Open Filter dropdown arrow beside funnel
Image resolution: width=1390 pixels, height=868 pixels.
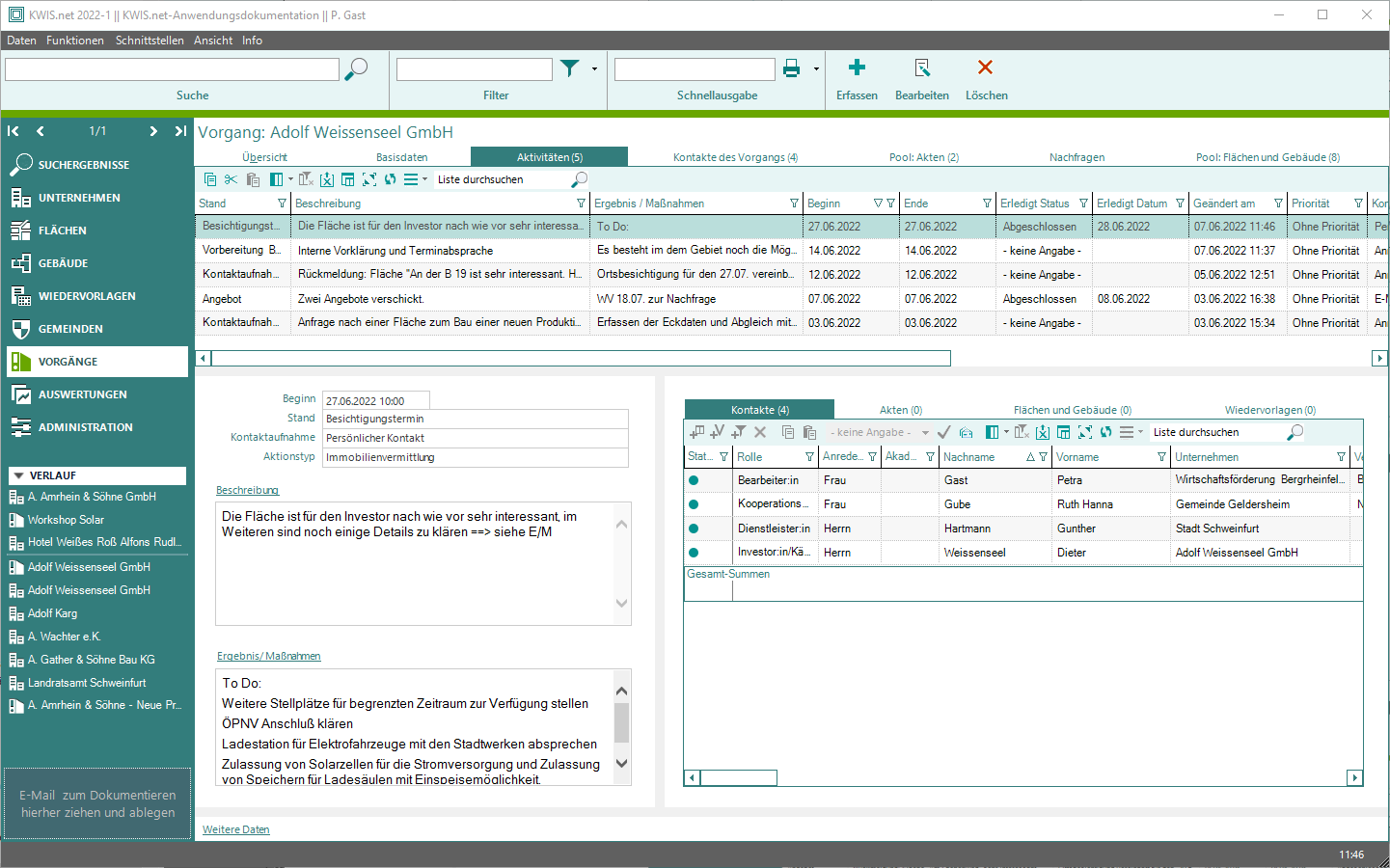coord(594,68)
